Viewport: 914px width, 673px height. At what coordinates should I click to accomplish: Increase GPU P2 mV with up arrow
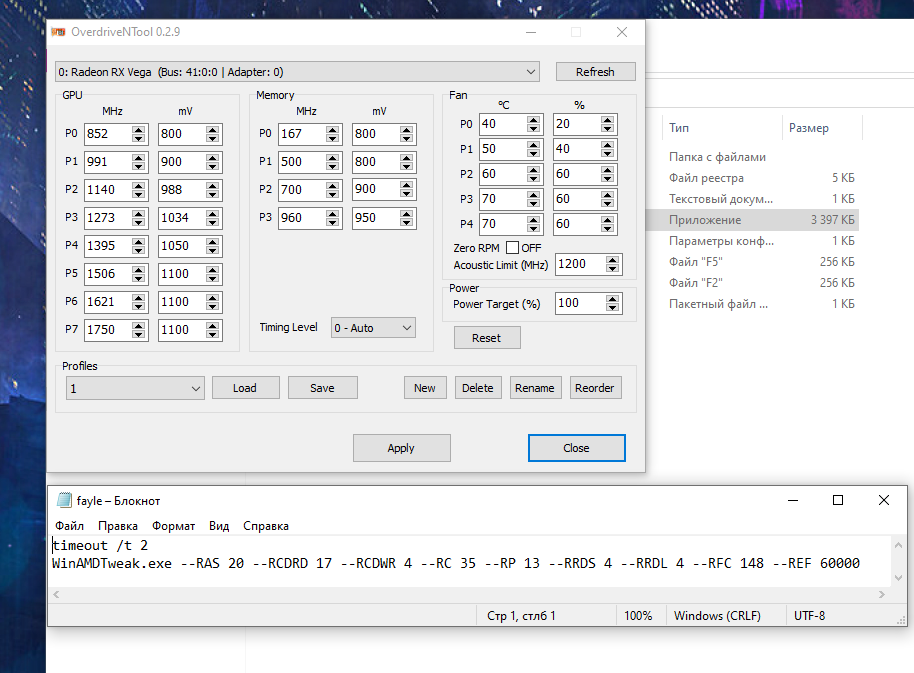coord(213,185)
